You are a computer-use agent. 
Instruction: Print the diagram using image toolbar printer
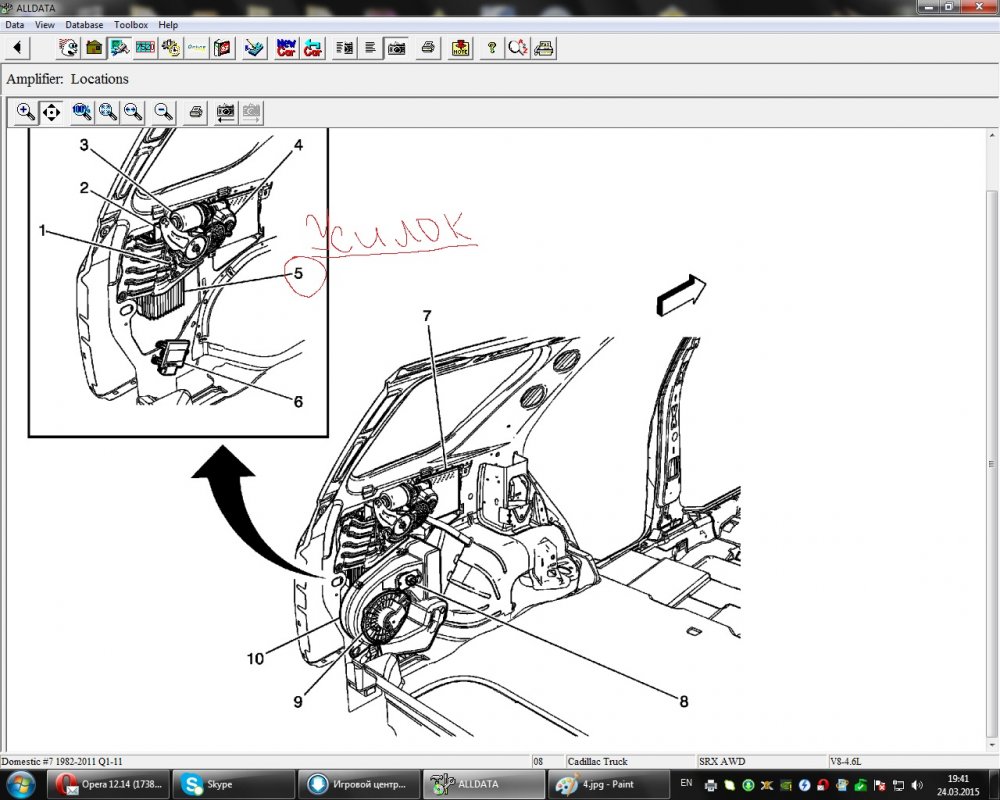pyautogui.click(x=197, y=112)
